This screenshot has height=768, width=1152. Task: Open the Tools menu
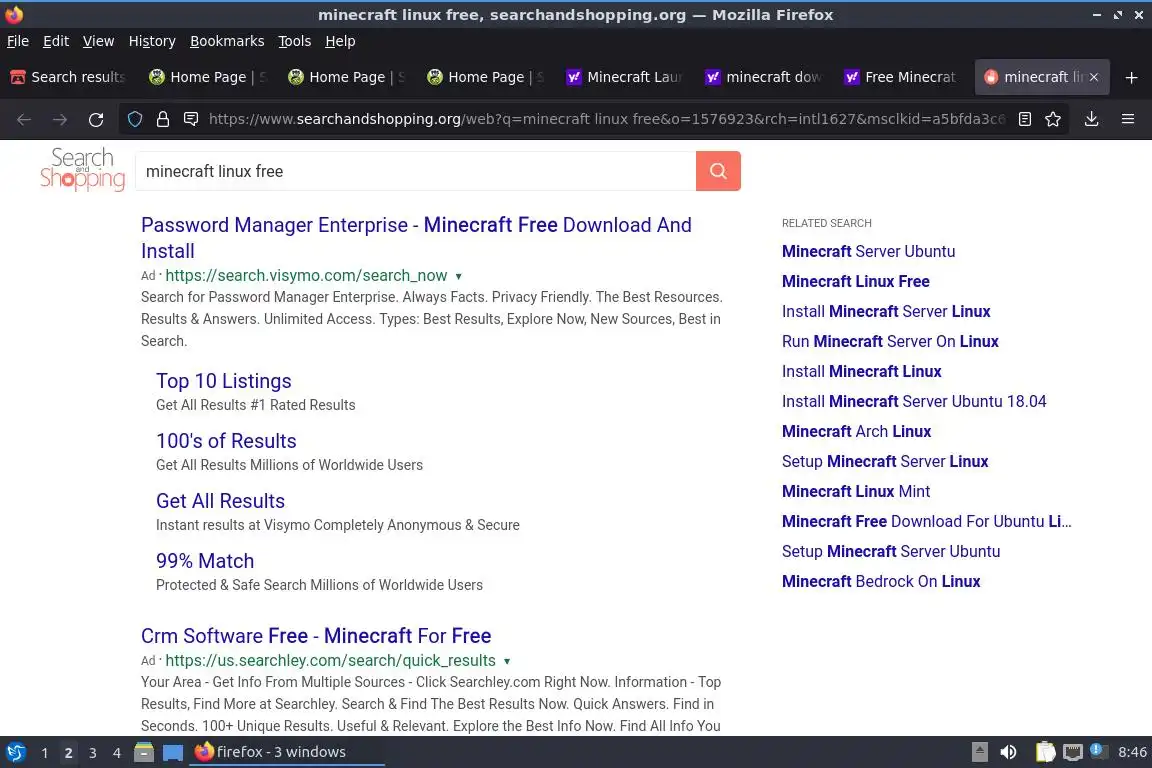(295, 41)
